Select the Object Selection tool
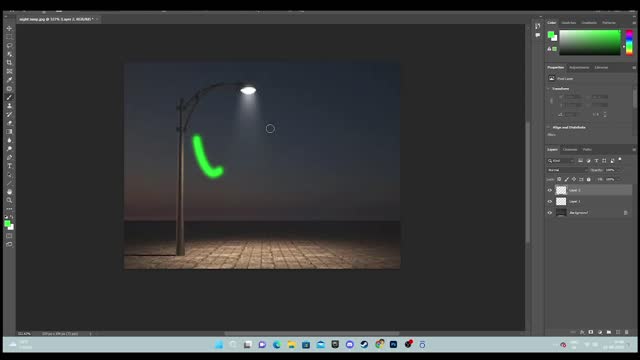The width and height of the screenshot is (640, 360). [9, 54]
